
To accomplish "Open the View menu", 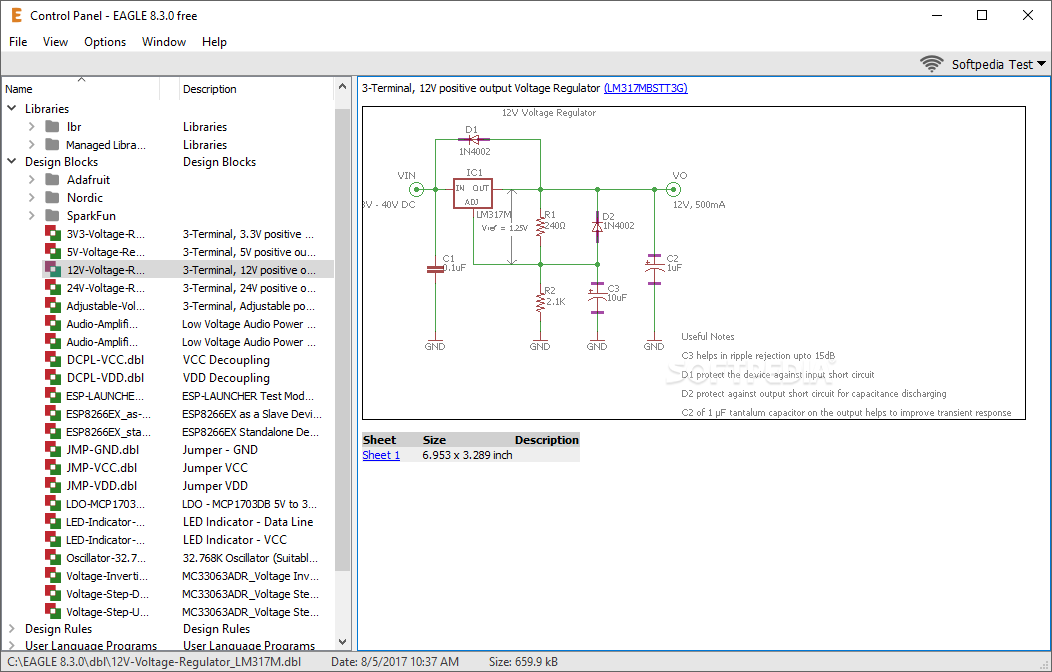I will point(55,42).
